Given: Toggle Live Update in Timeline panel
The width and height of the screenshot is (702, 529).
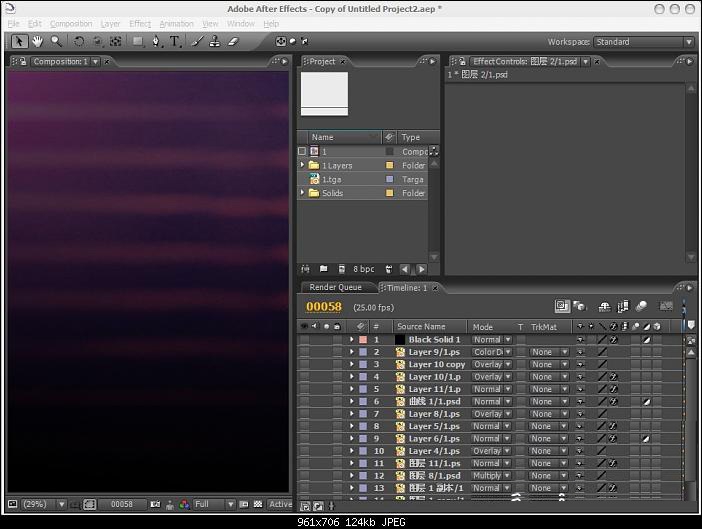Looking at the screenshot, I should 561,306.
